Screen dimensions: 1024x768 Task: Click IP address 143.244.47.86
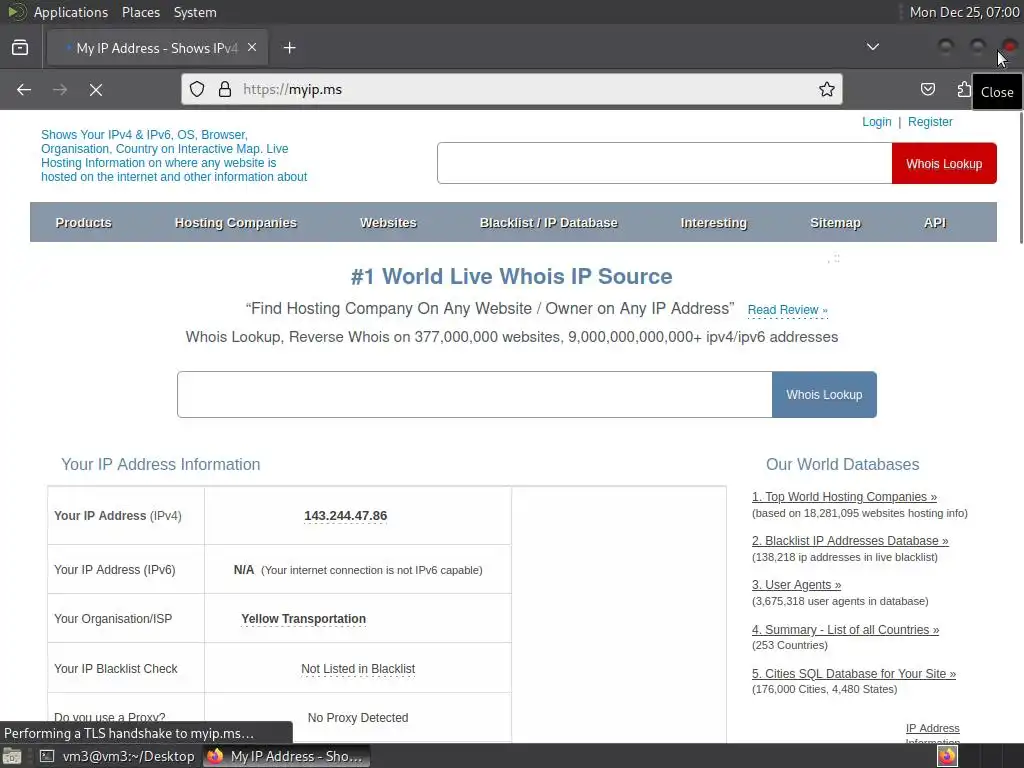click(345, 516)
